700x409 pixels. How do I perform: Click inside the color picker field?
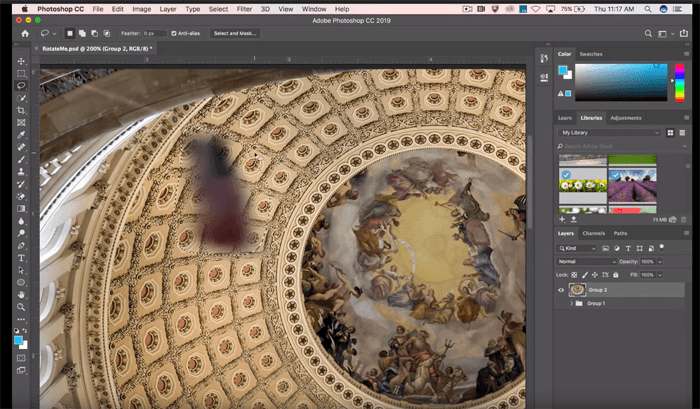tap(621, 82)
